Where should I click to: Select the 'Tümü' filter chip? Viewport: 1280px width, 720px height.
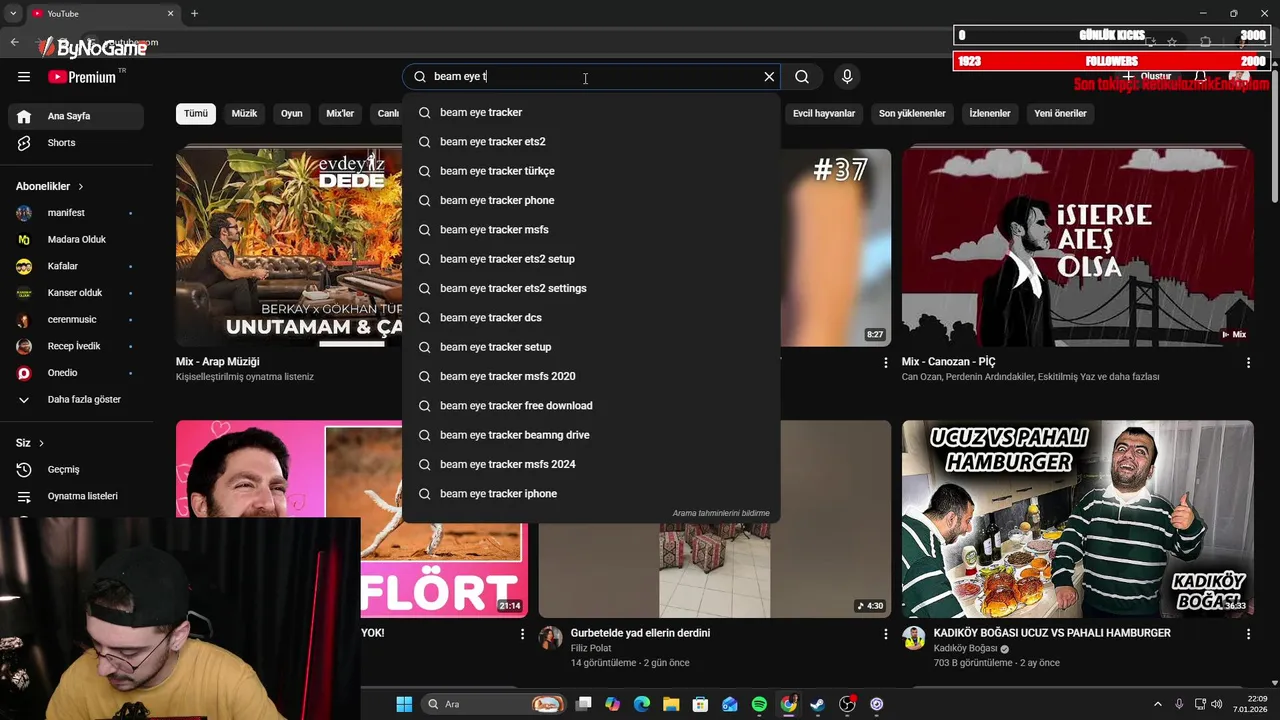[196, 113]
